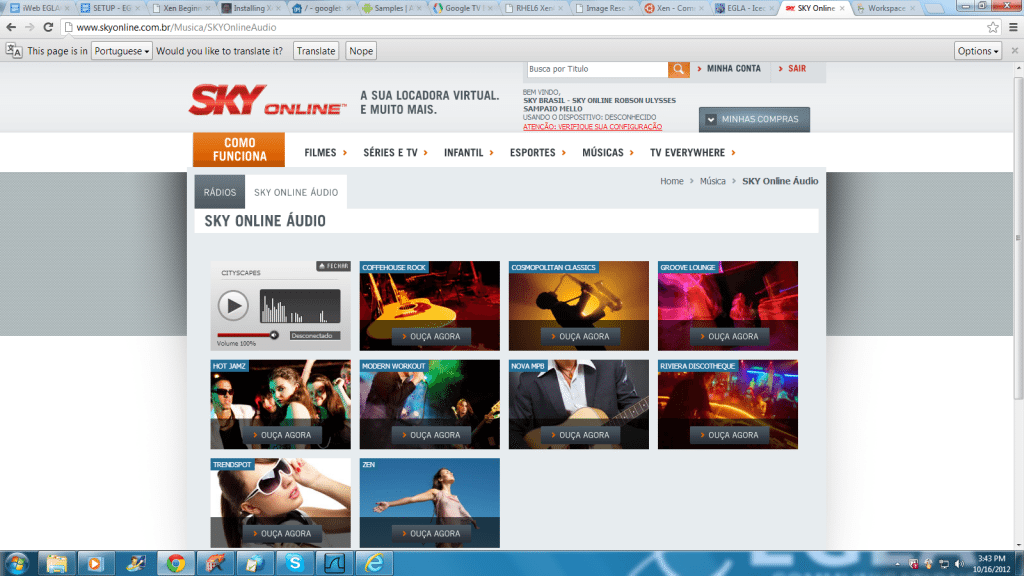Click the Translate button
Viewport: 1024px width, 576px height.
(x=316, y=51)
